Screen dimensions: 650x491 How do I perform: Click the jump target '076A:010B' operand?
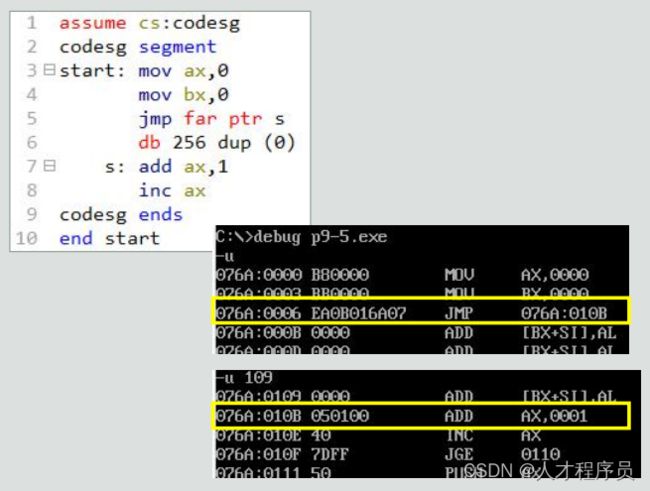point(564,313)
